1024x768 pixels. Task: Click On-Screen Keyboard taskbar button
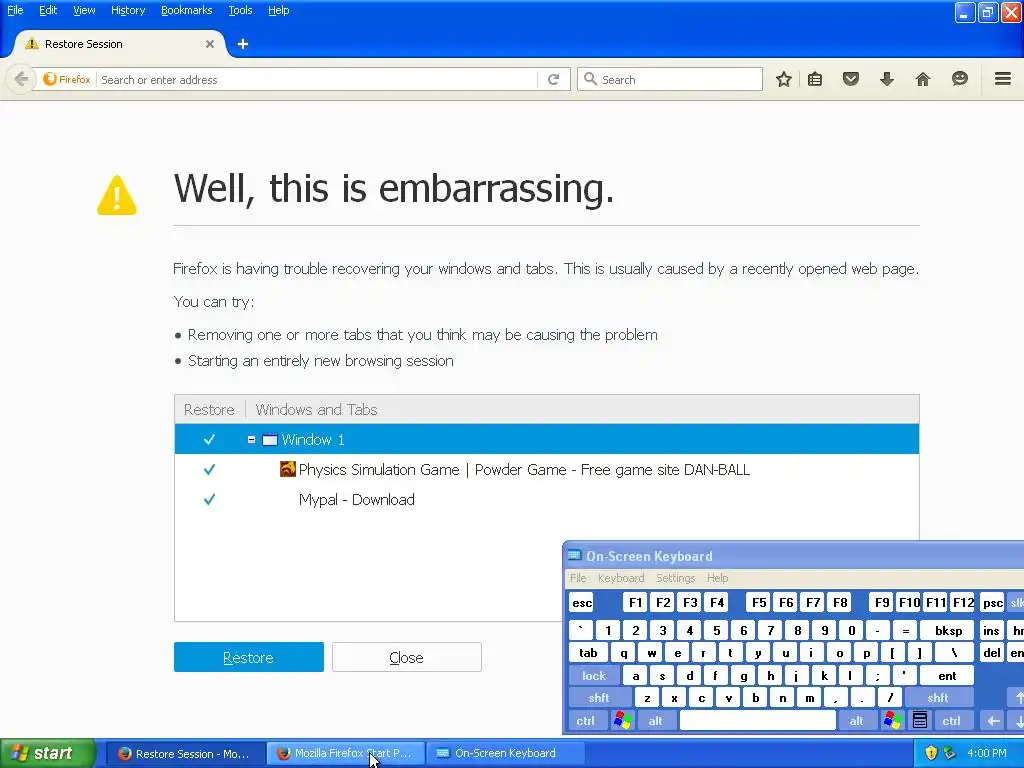pos(504,753)
